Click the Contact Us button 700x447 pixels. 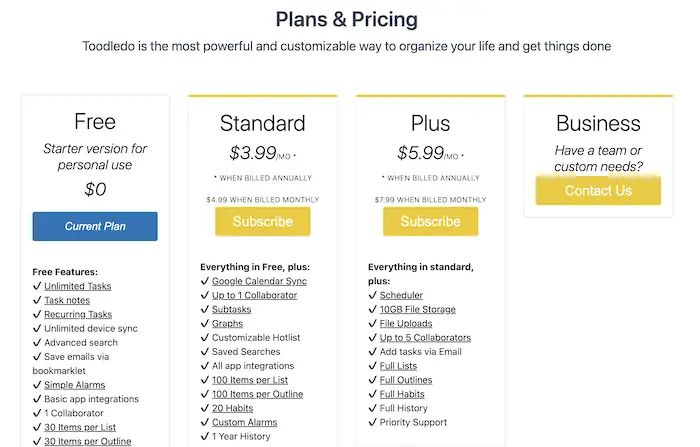click(x=598, y=191)
